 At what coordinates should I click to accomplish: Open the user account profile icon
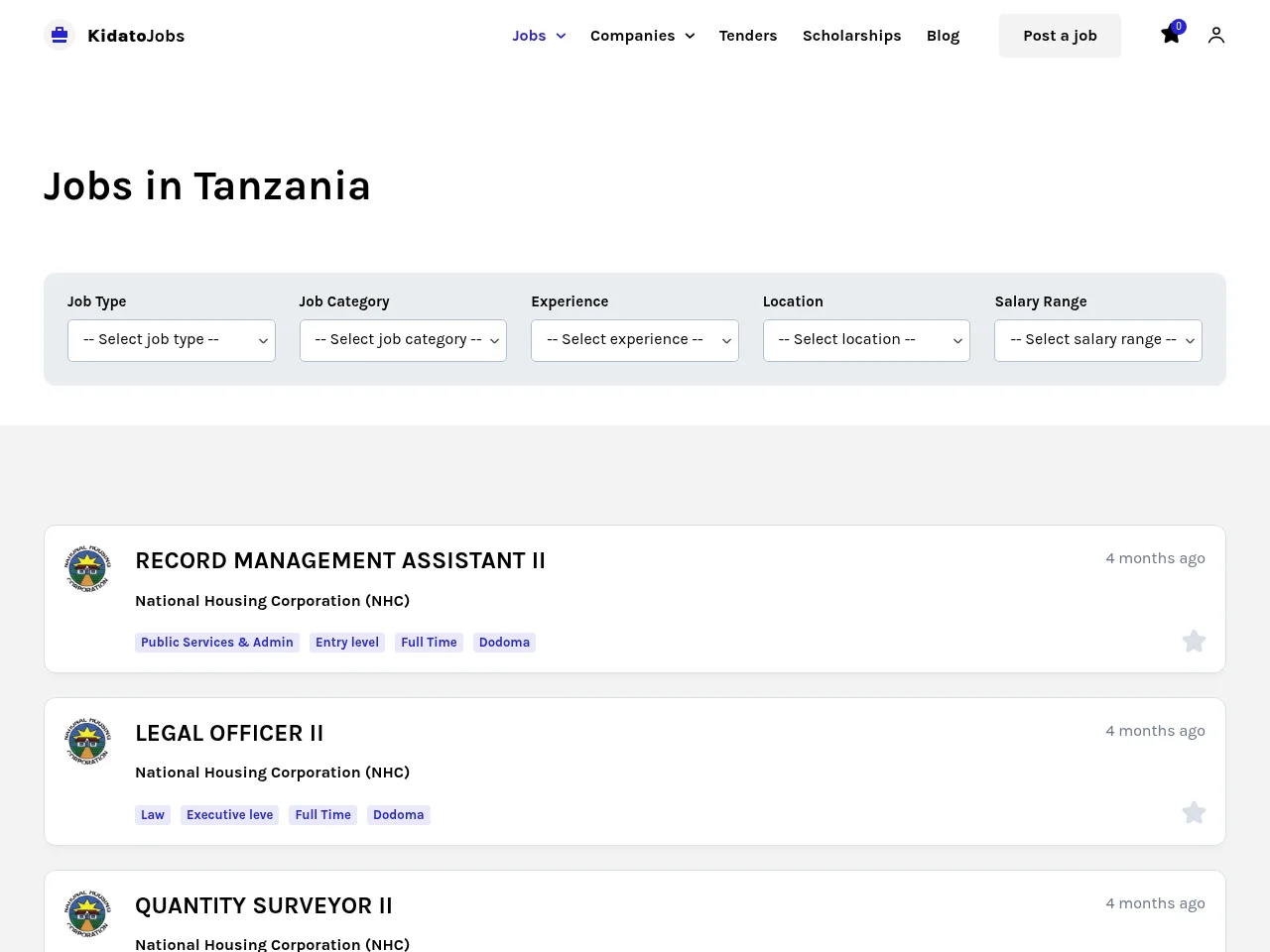tap(1216, 36)
